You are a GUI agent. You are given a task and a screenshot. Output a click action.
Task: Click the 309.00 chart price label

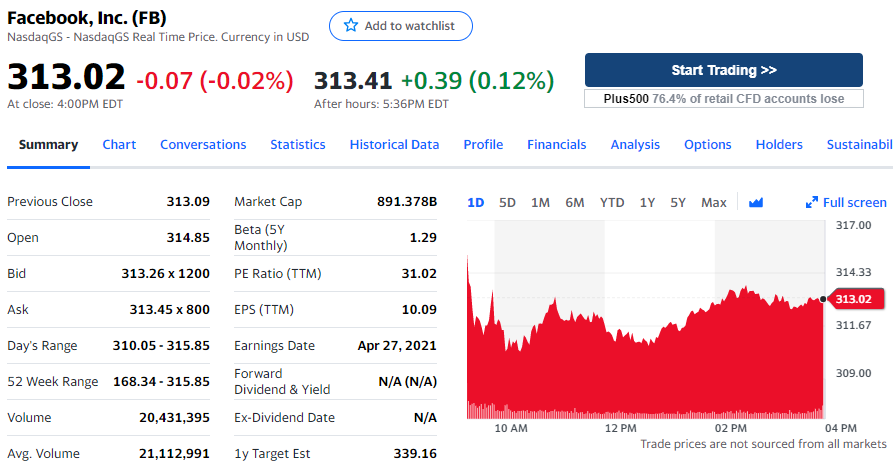[853, 373]
